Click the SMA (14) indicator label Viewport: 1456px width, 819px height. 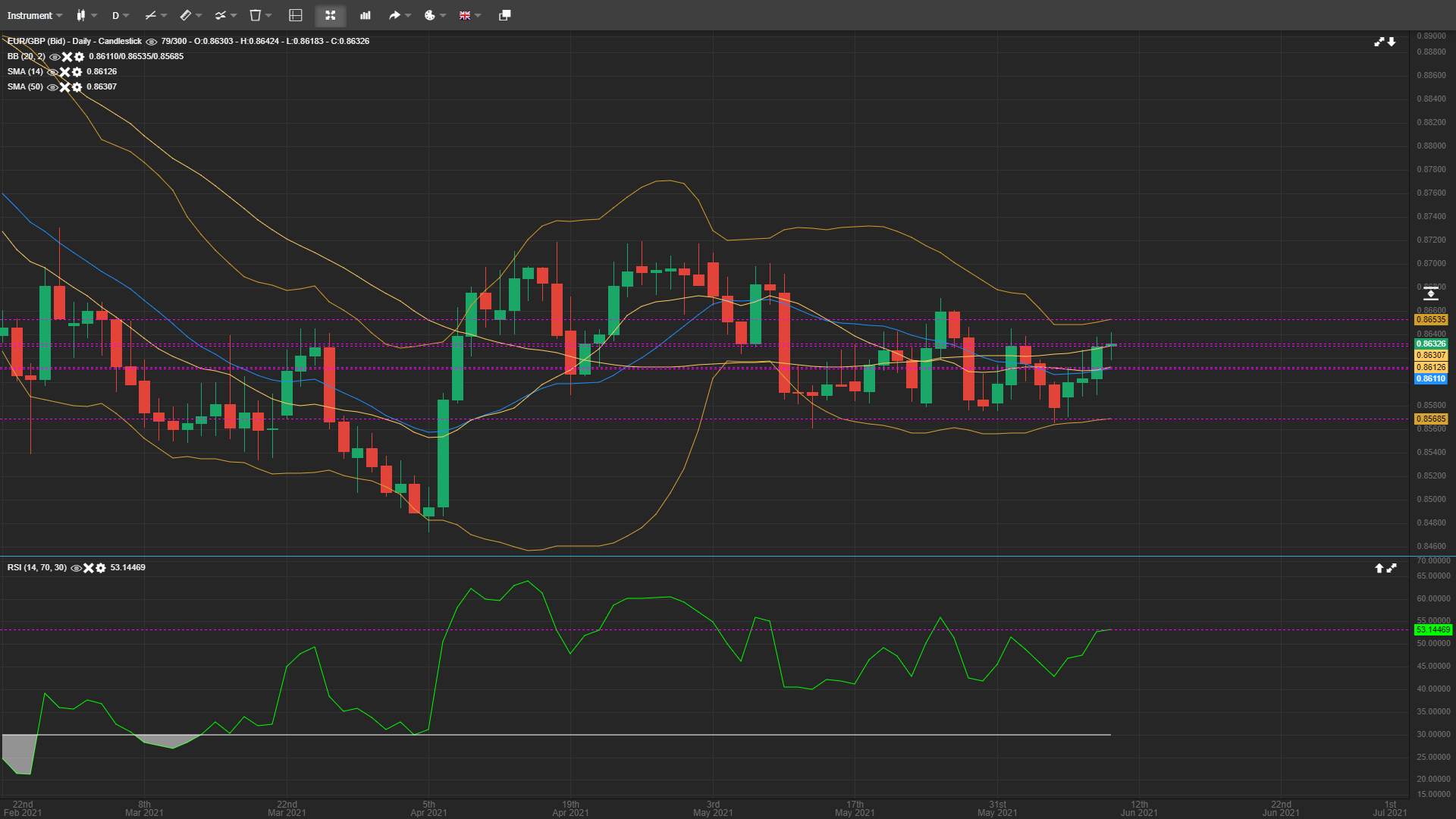pos(24,72)
